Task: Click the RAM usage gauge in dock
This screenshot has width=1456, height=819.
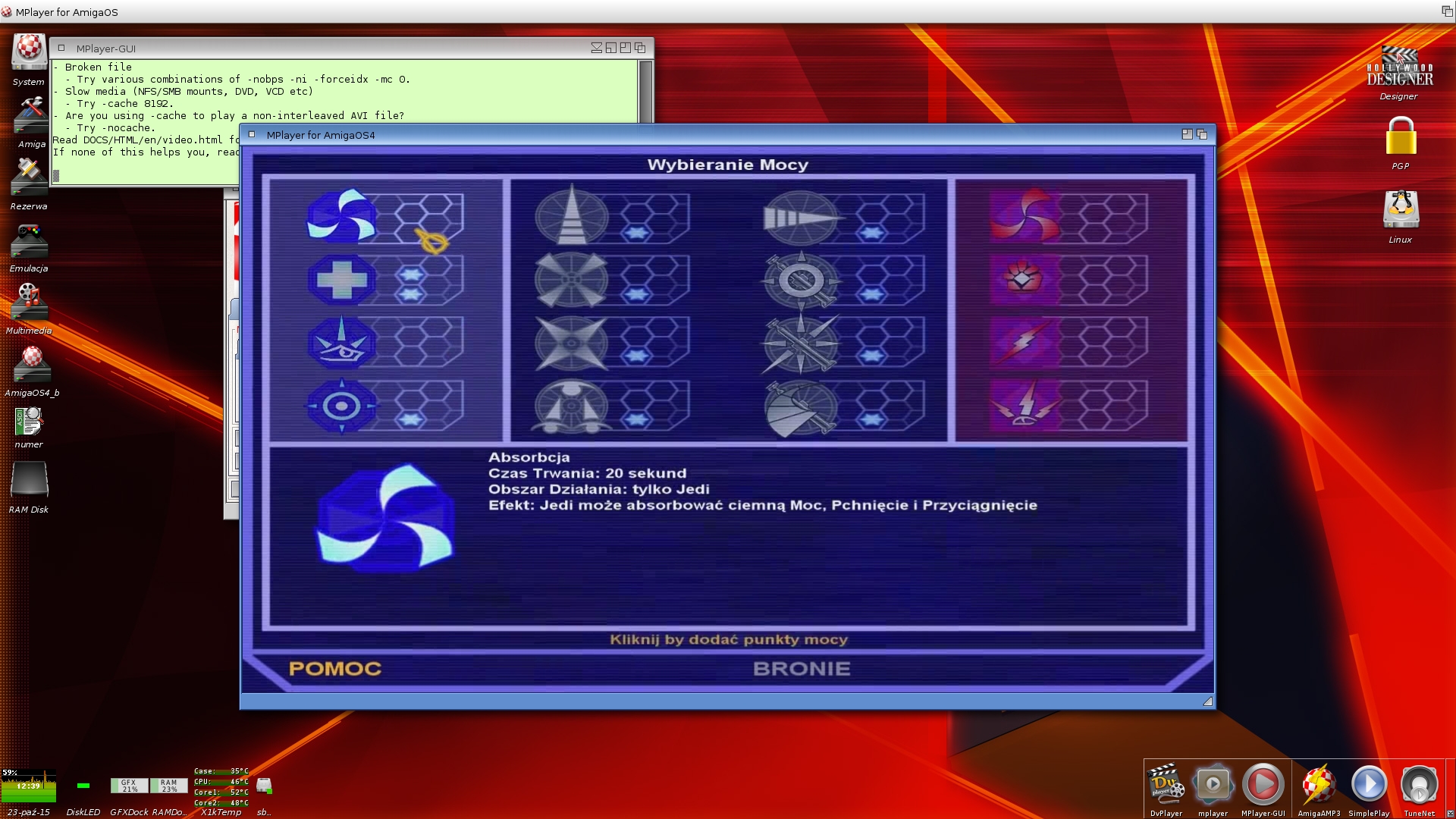Action: 168,786
